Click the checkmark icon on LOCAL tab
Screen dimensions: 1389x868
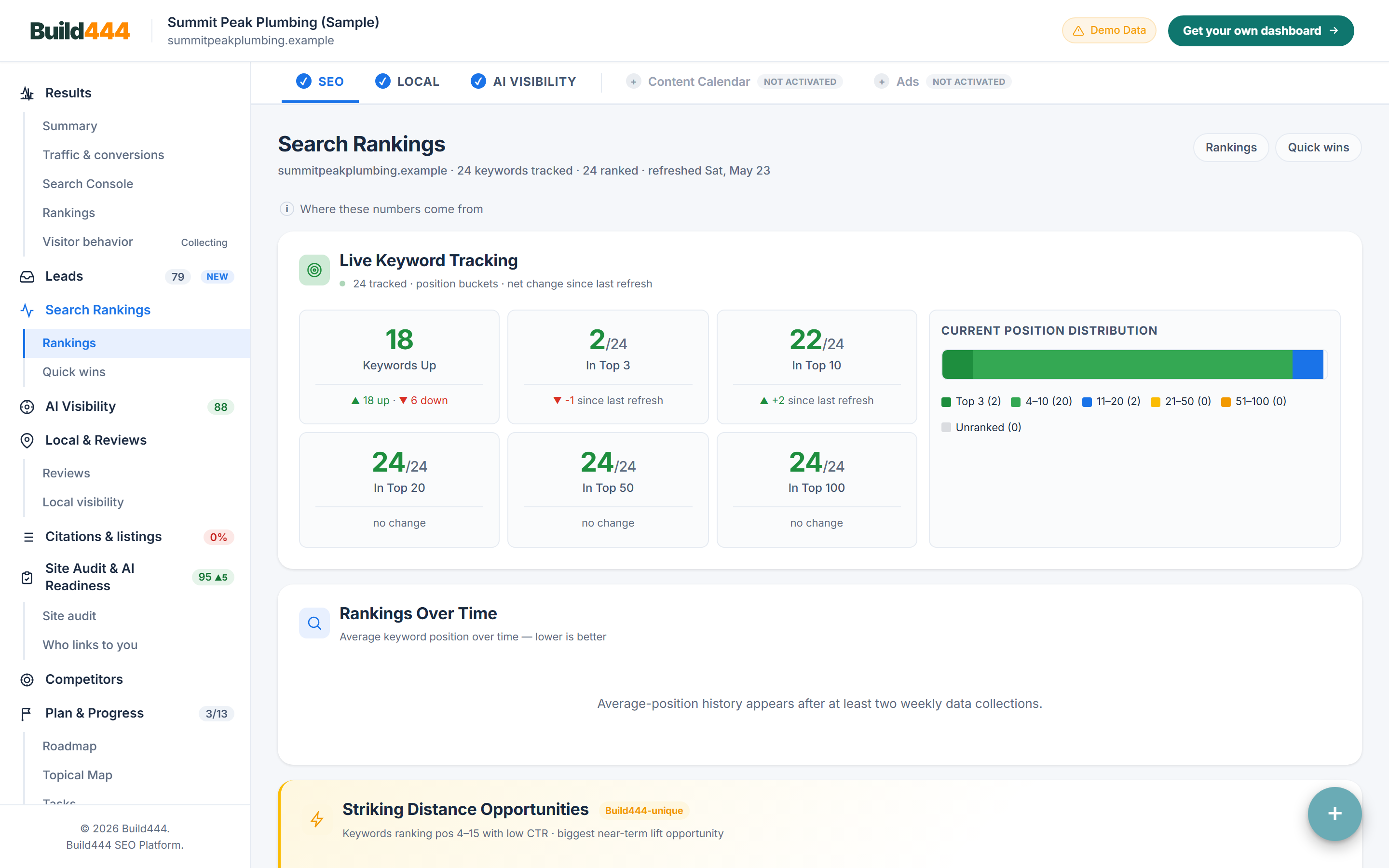383,81
